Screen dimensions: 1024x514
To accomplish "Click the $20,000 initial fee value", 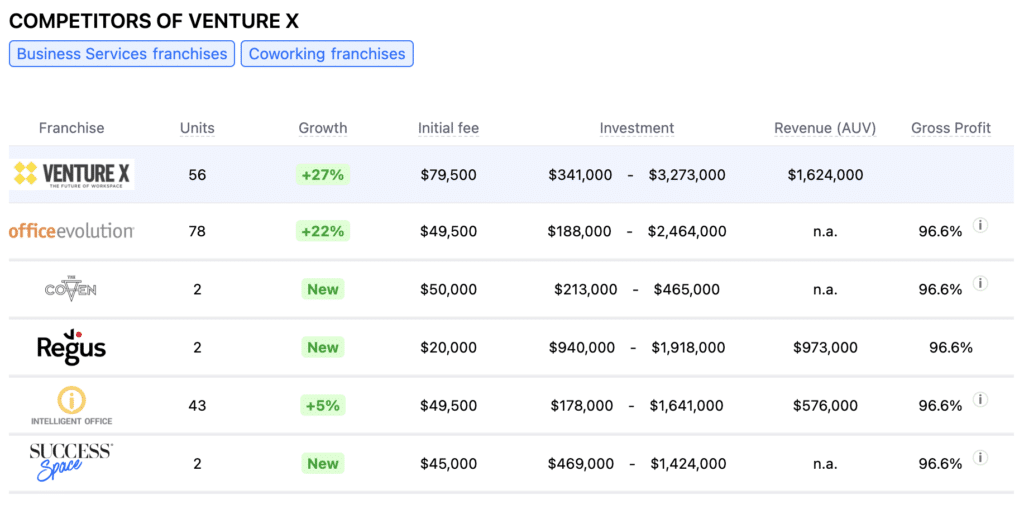I will pos(448,347).
